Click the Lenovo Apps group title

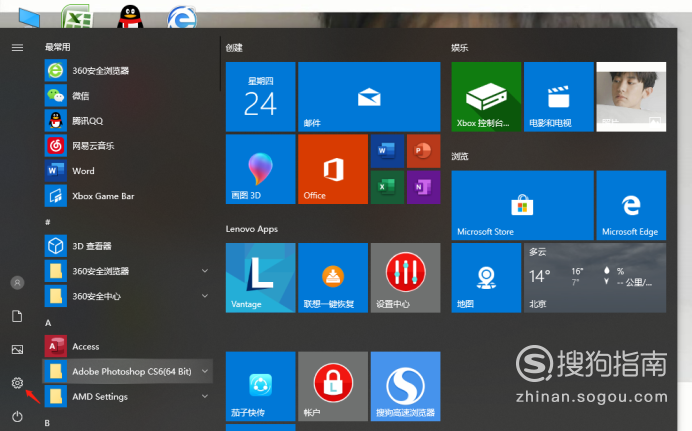(252, 229)
